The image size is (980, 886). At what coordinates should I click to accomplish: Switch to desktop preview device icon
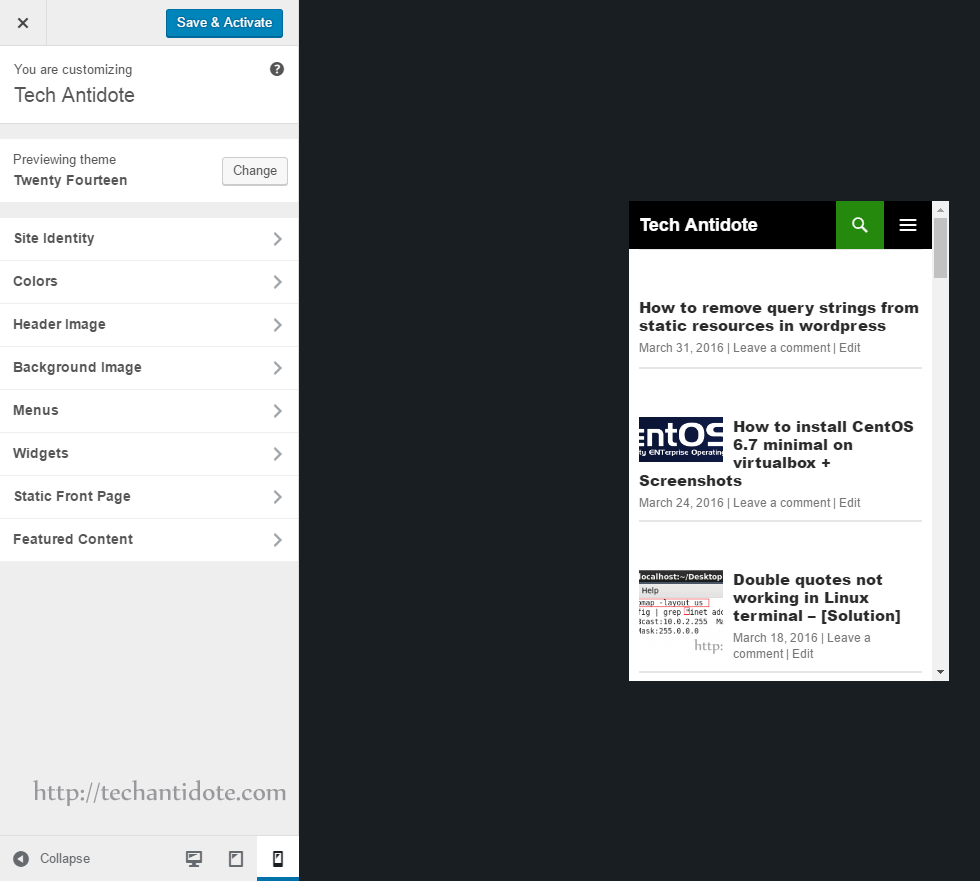[194, 859]
